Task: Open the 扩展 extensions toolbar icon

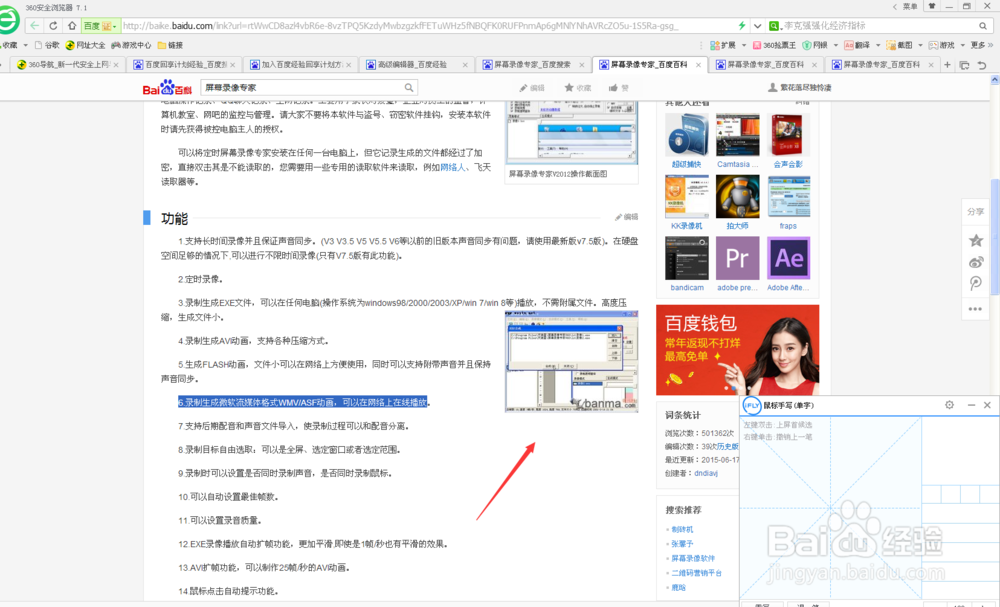Action: point(723,45)
